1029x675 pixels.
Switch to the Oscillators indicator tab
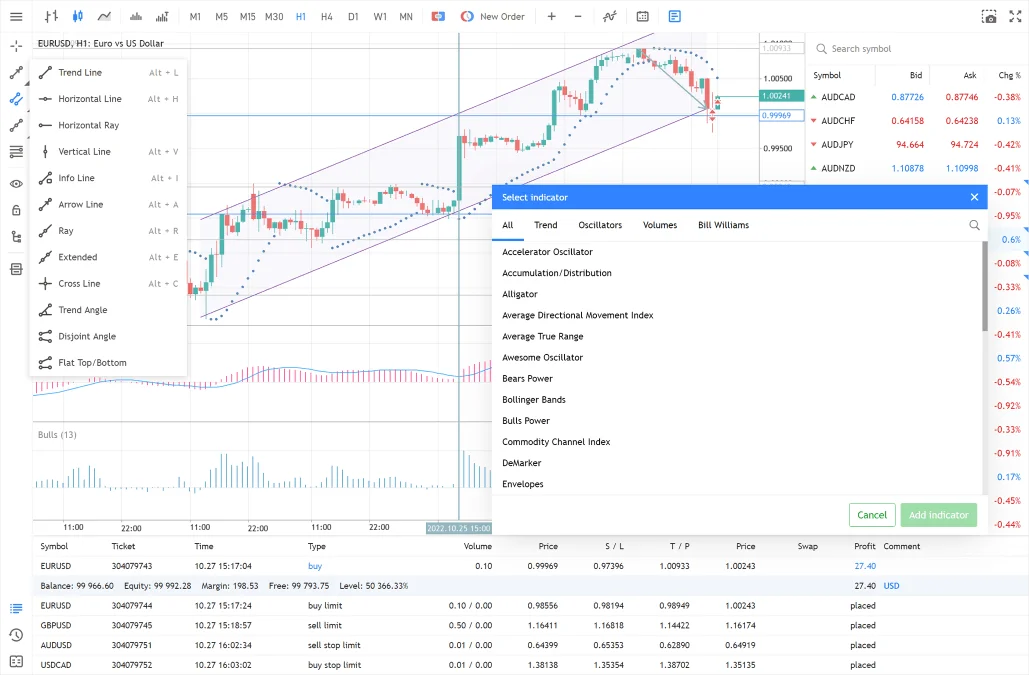600,225
